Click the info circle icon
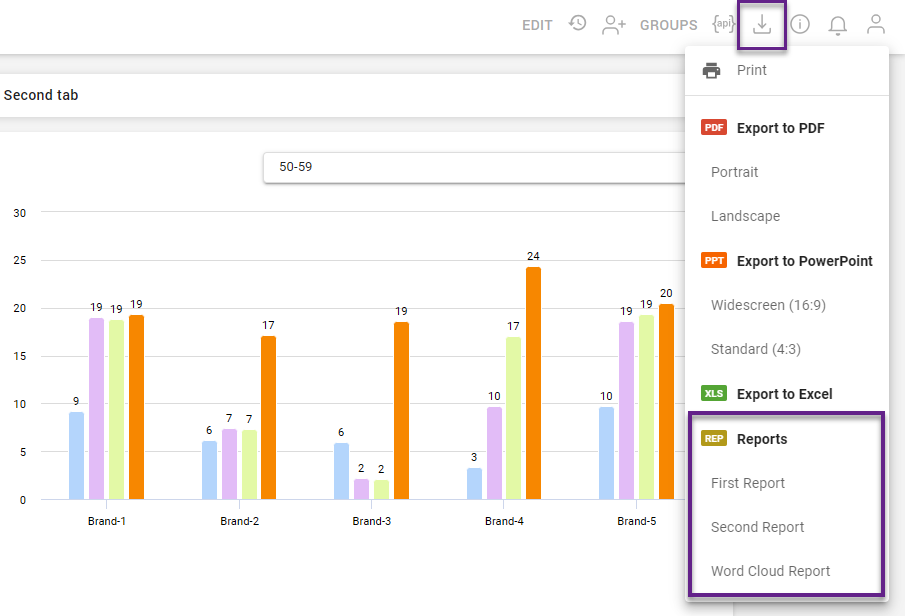905x616 pixels. coord(800,25)
